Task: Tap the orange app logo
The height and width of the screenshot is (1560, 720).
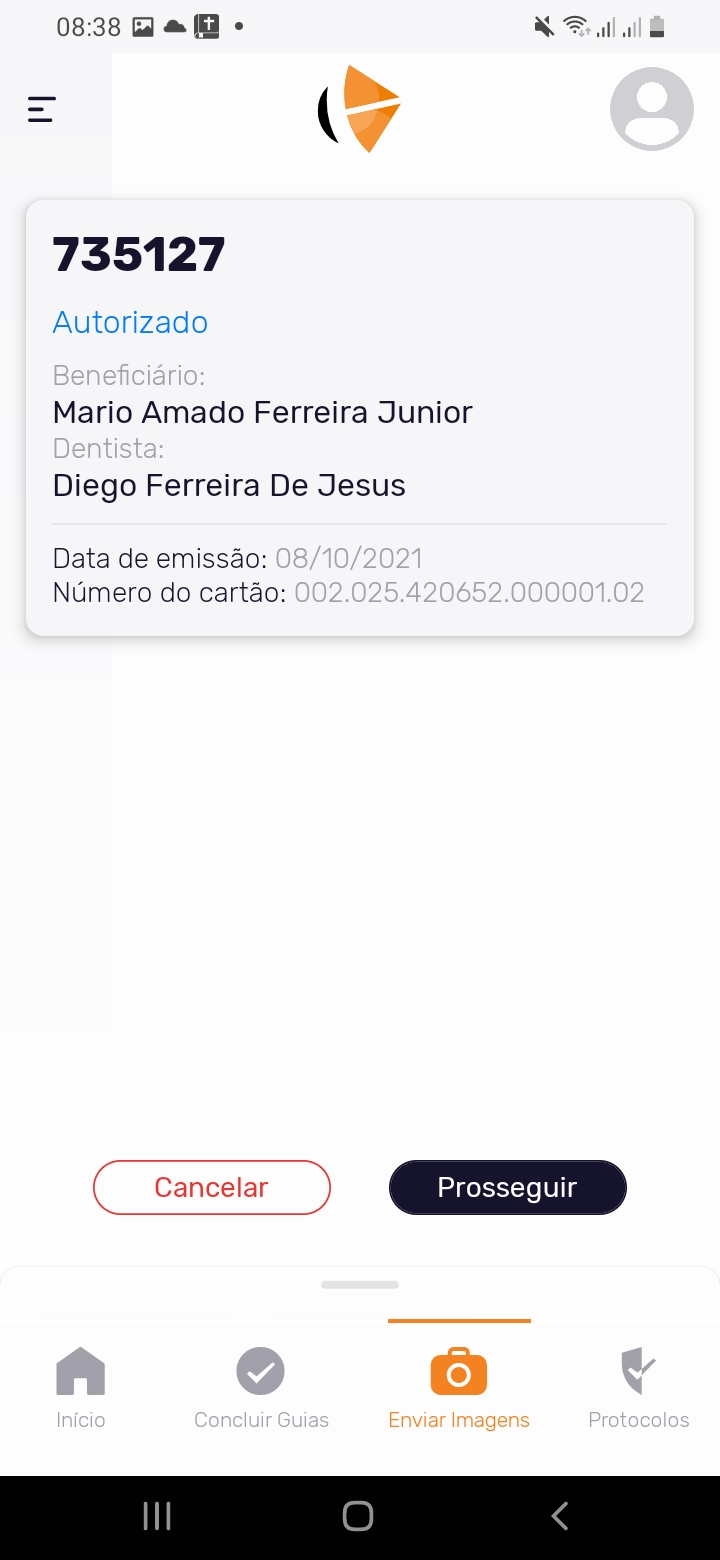Action: click(x=361, y=108)
